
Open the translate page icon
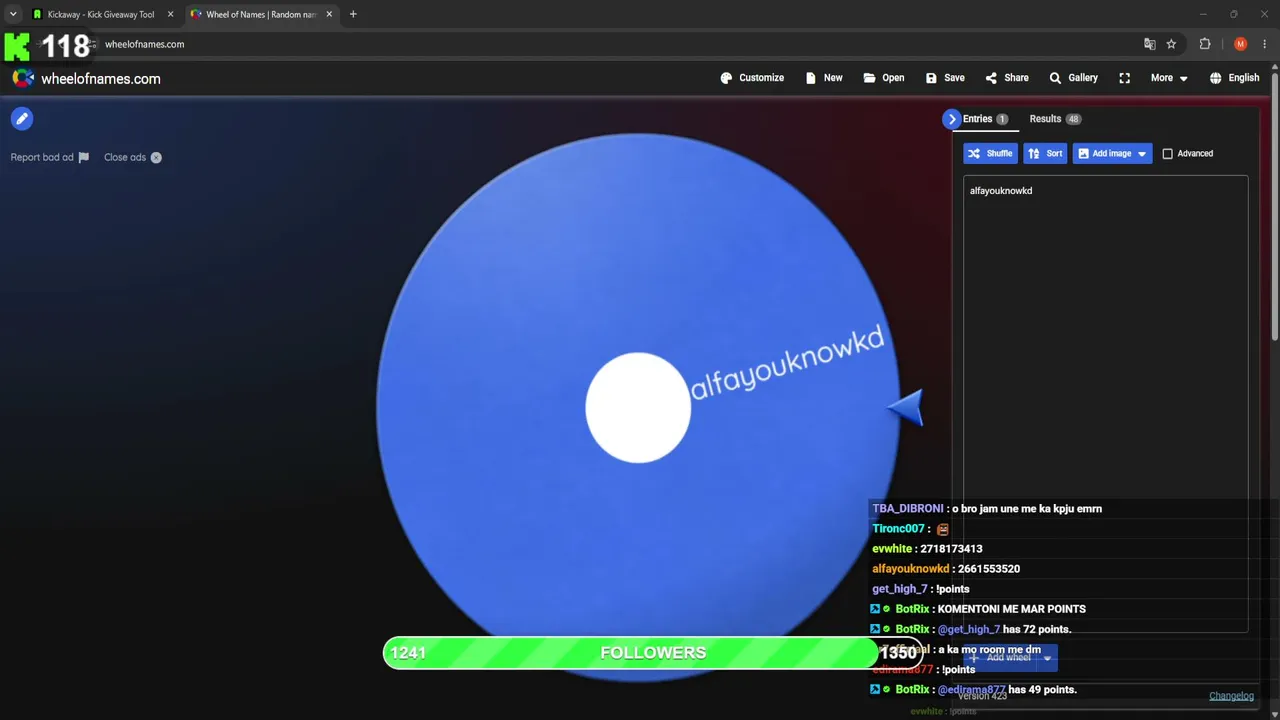click(1150, 44)
